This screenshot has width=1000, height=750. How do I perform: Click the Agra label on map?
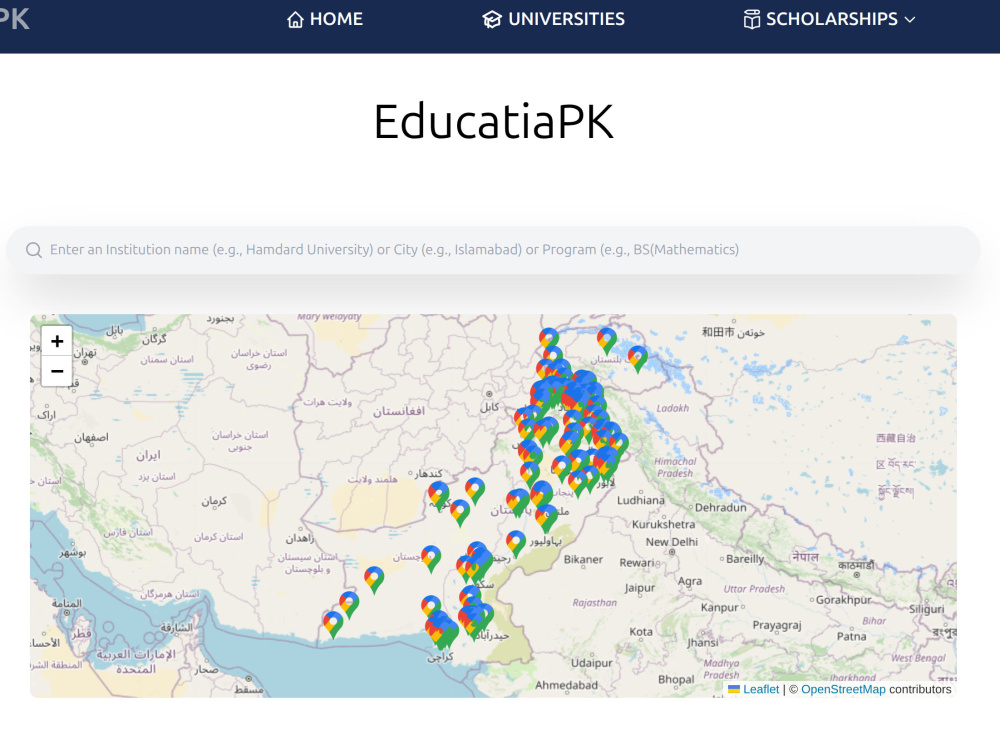tap(689, 582)
